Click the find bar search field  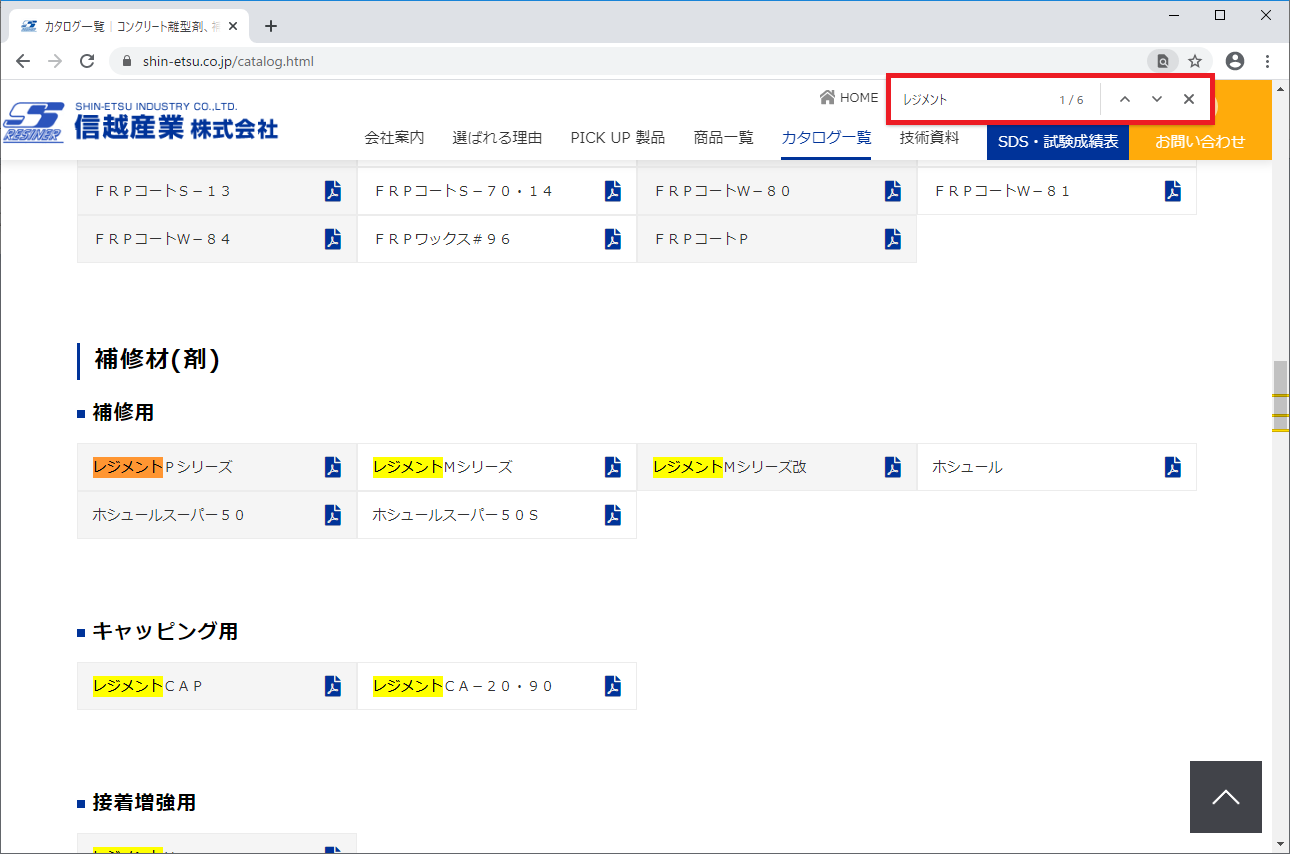(975, 100)
